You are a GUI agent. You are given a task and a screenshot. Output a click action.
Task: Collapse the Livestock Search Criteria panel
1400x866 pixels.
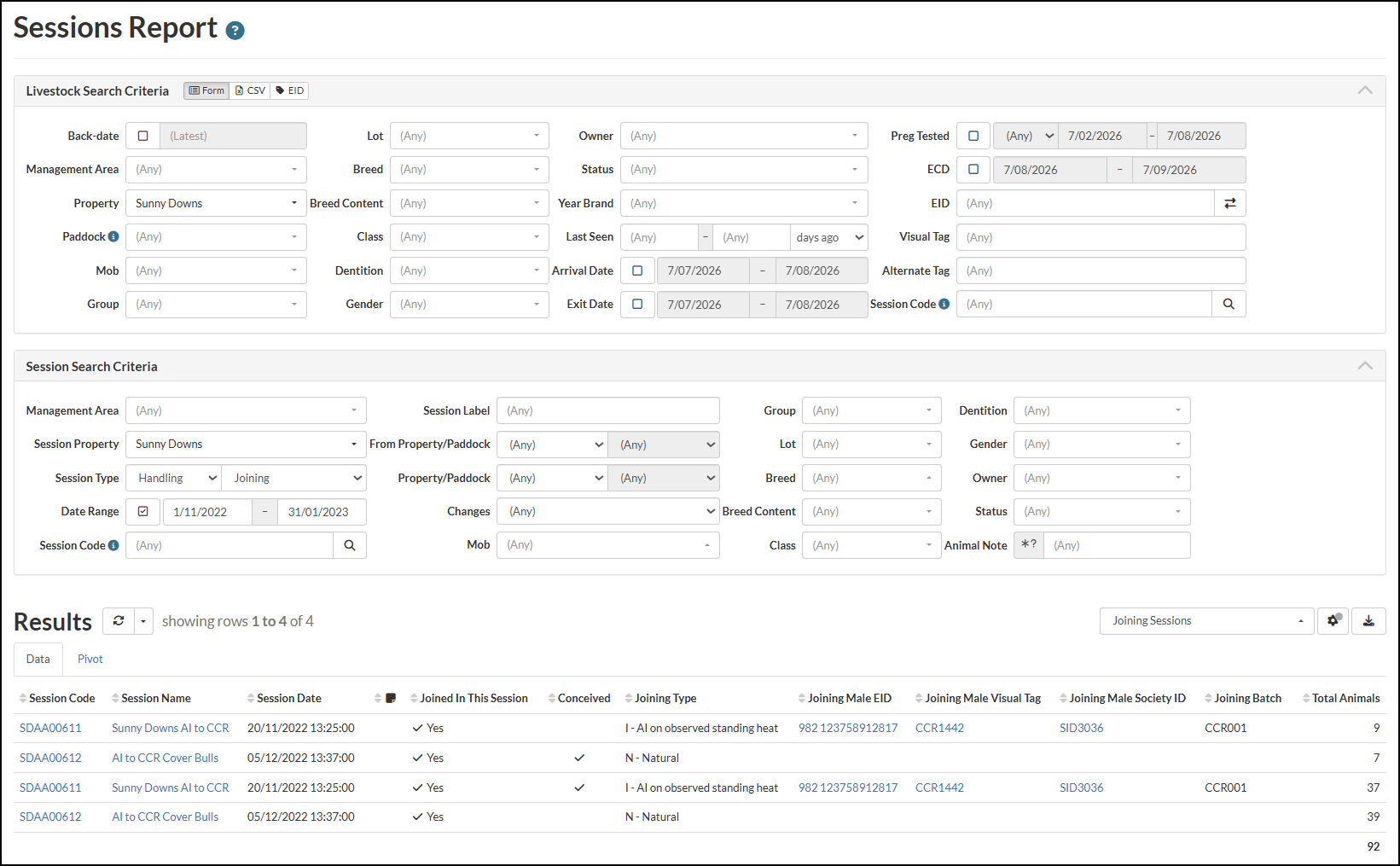(x=1365, y=90)
